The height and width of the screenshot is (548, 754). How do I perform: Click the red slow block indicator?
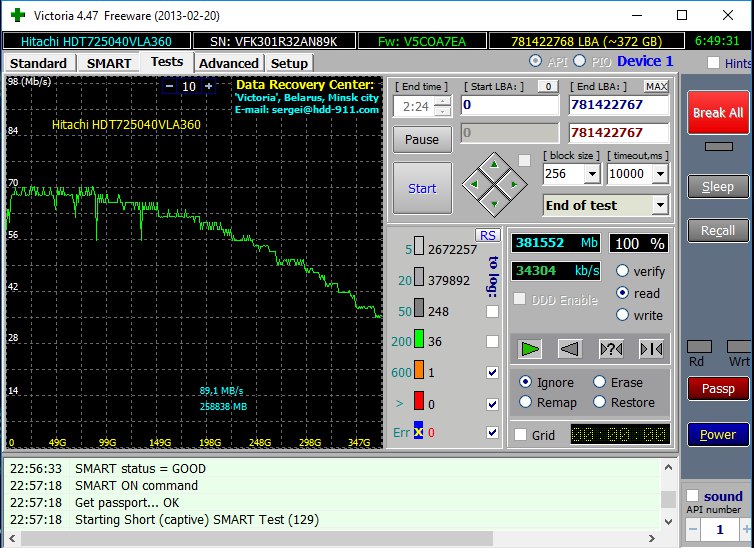point(419,400)
